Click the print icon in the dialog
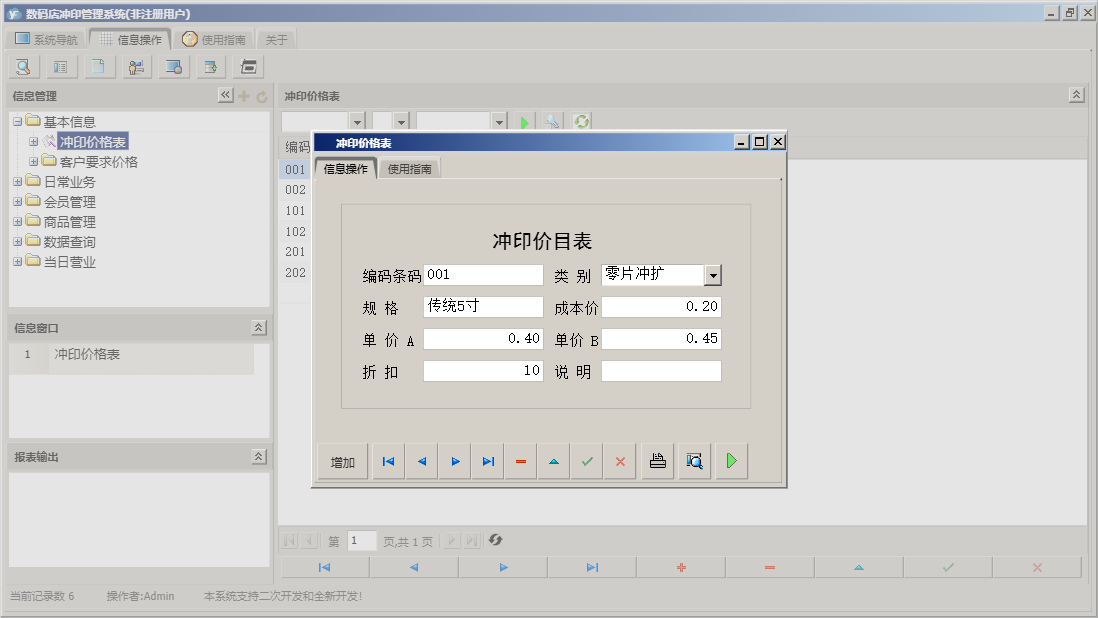The image size is (1098, 618). tap(658, 460)
